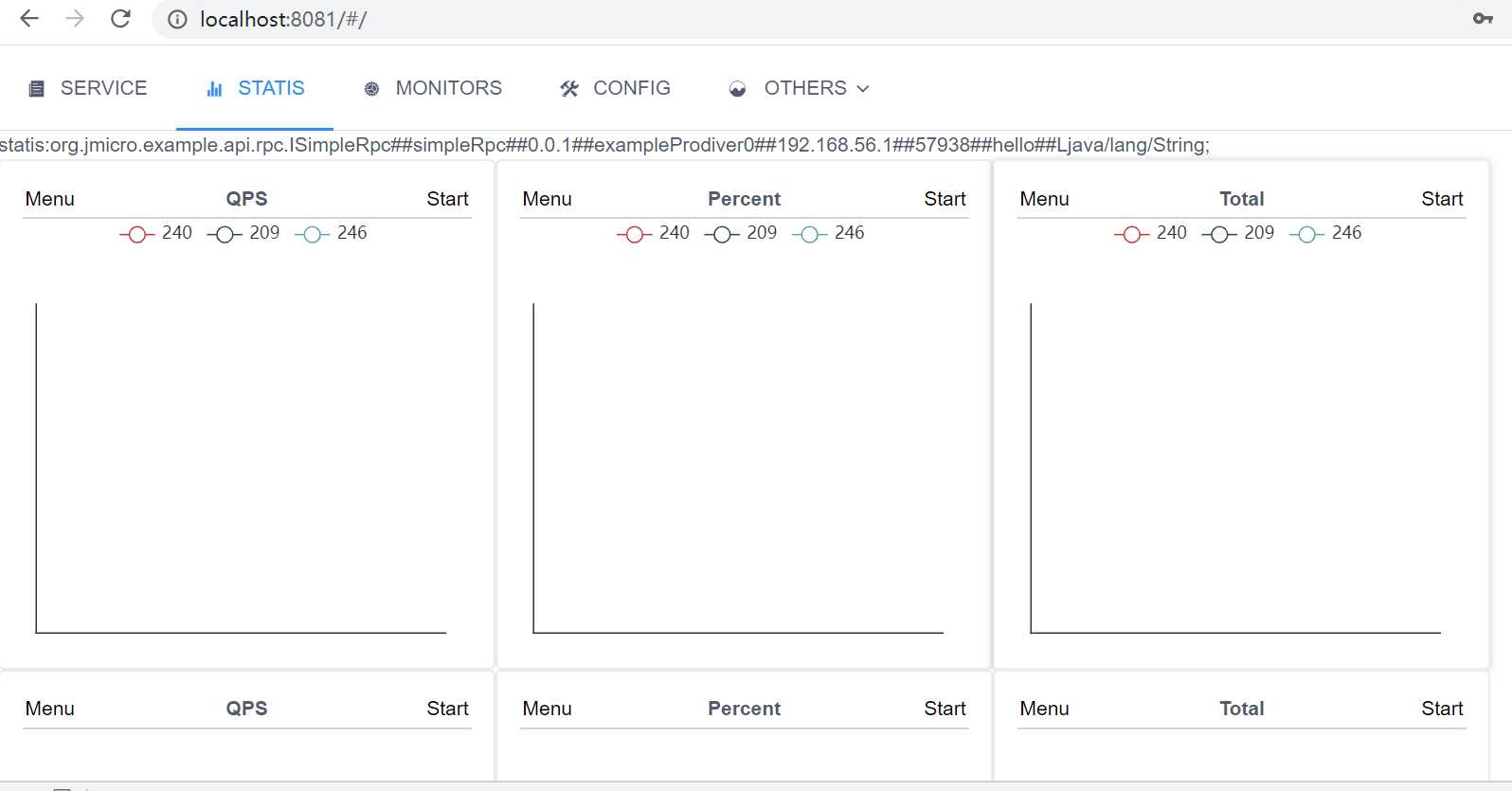Click the address bar URL localhost:8081
1512x791 pixels.
283,19
